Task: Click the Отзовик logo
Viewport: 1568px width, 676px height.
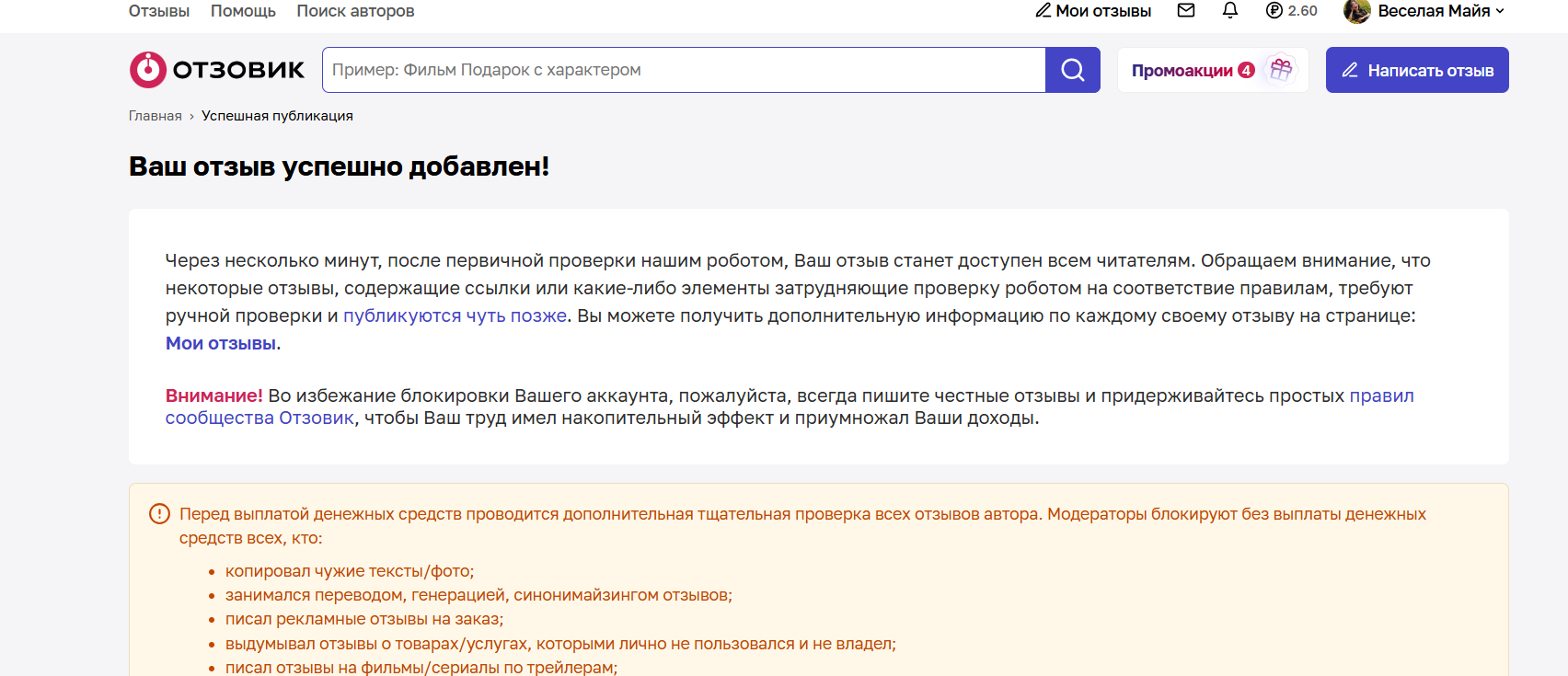Action: [217, 70]
